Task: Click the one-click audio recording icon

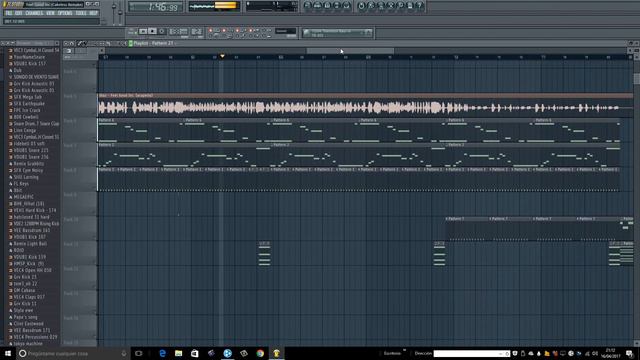Action: (x=401, y=5)
